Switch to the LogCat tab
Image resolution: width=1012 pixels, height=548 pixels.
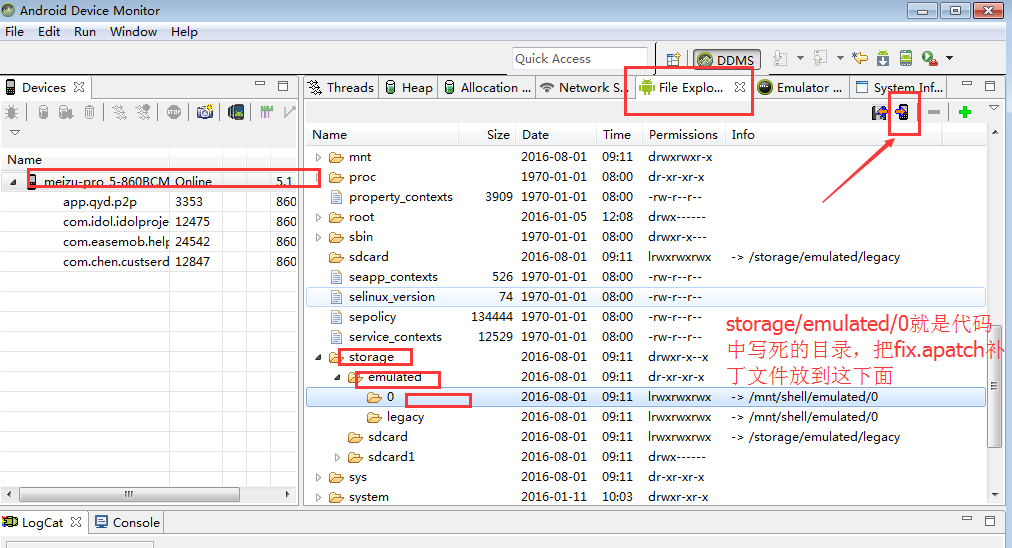pyautogui.click(x=42, y=522)
